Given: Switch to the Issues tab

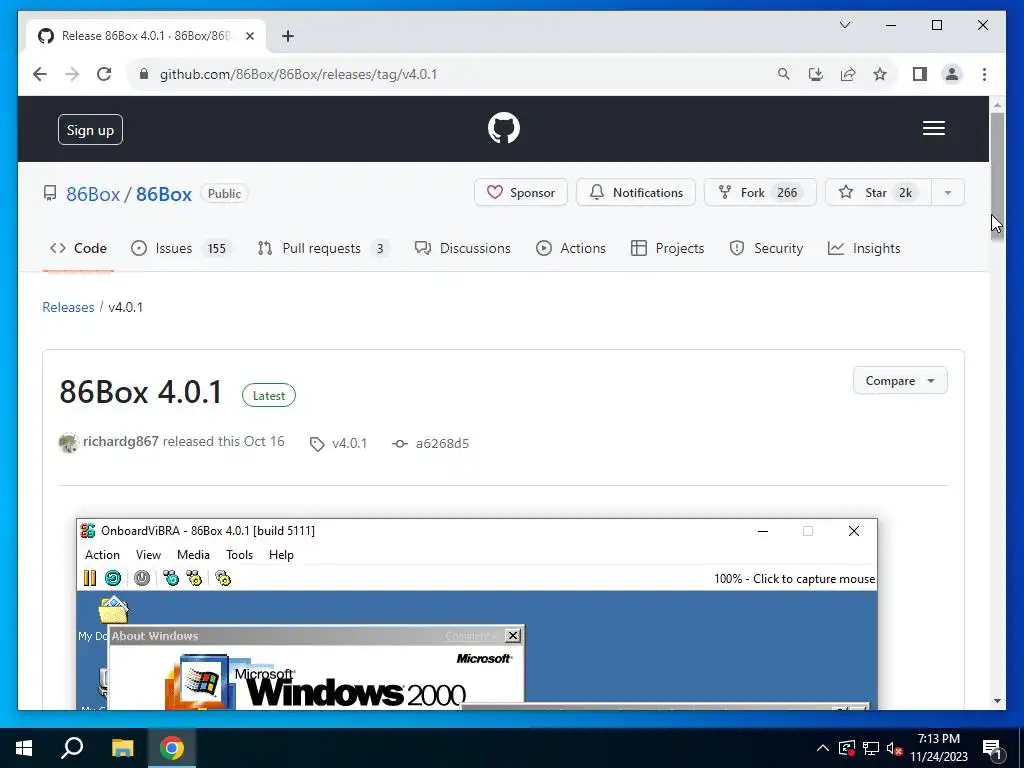Looking at the screenshot, I should click(180, 248).
